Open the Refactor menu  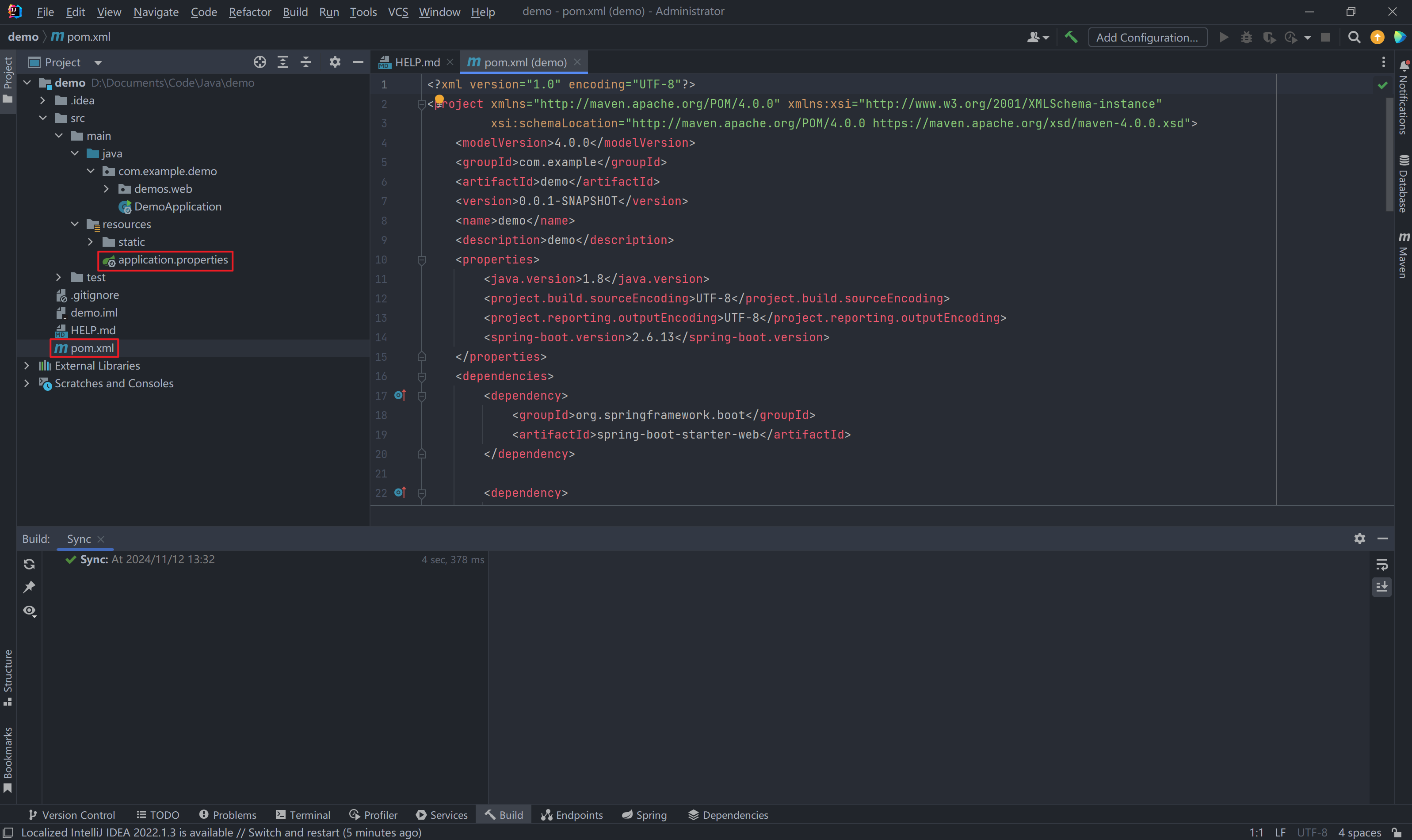click(x=250, y=12)
